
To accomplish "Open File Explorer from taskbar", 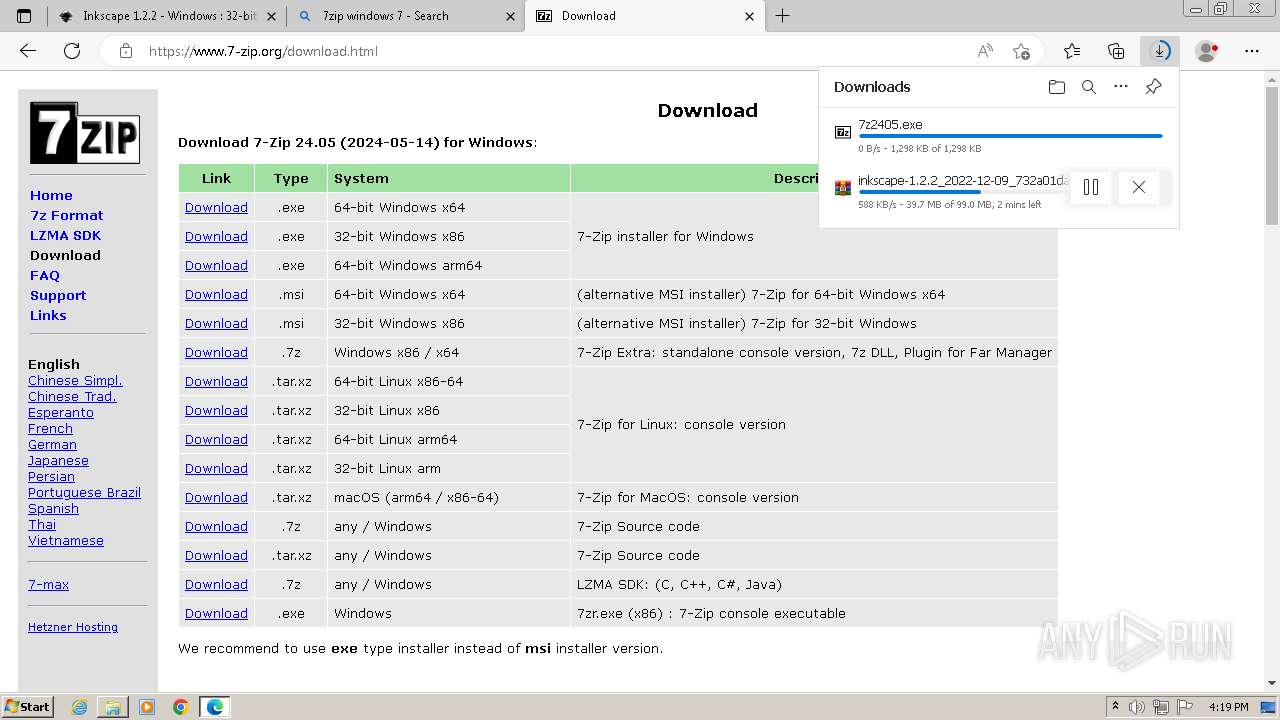I will click(x=113, y=707).
